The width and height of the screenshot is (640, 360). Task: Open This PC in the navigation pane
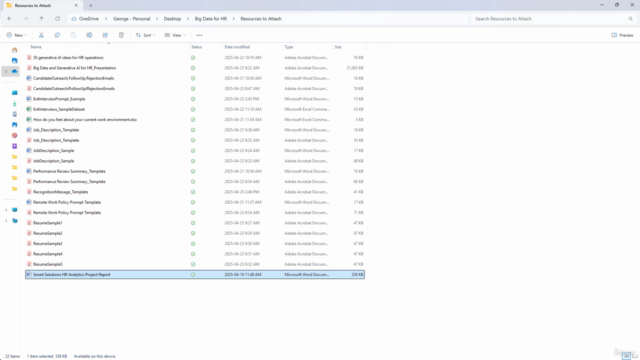(x=15, y=210)
